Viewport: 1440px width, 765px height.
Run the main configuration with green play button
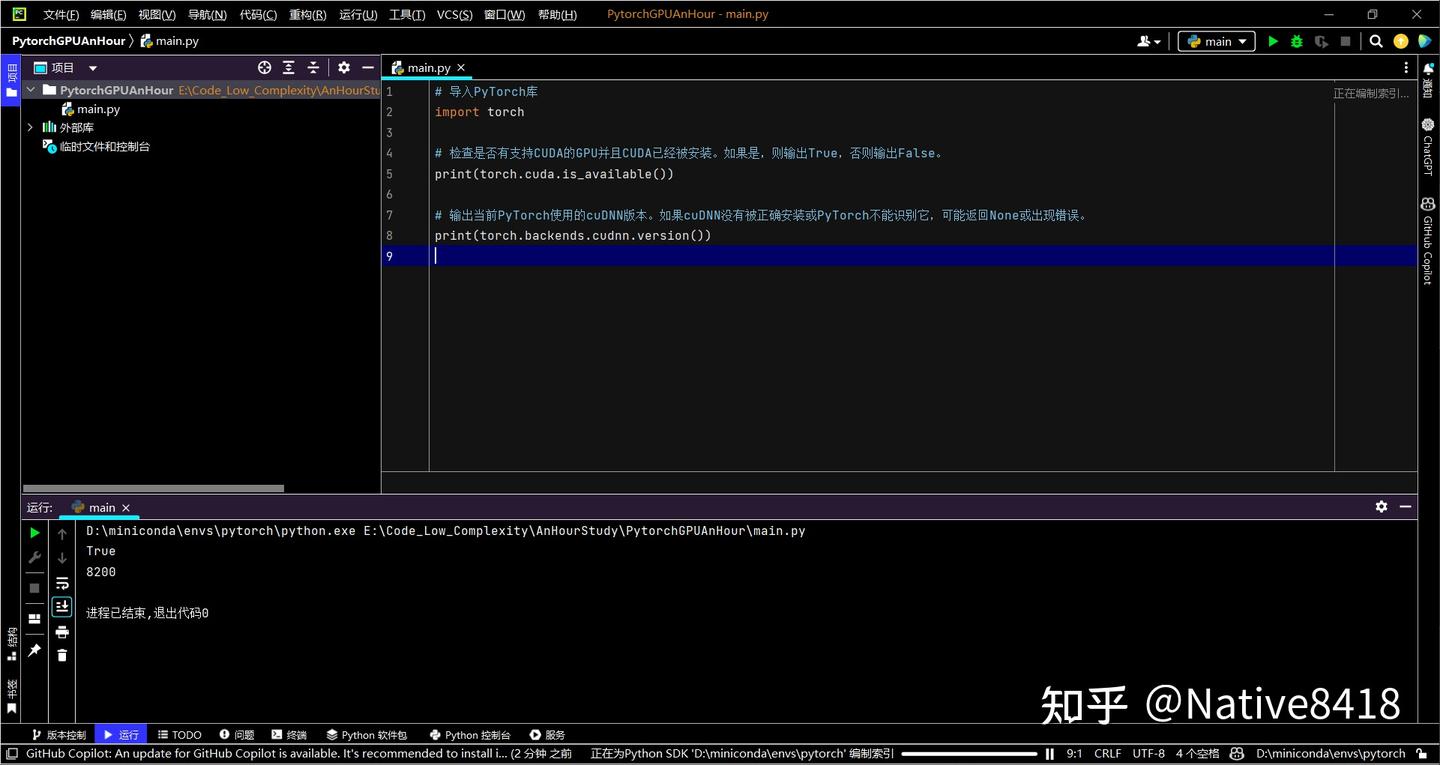coord(1271,41)
